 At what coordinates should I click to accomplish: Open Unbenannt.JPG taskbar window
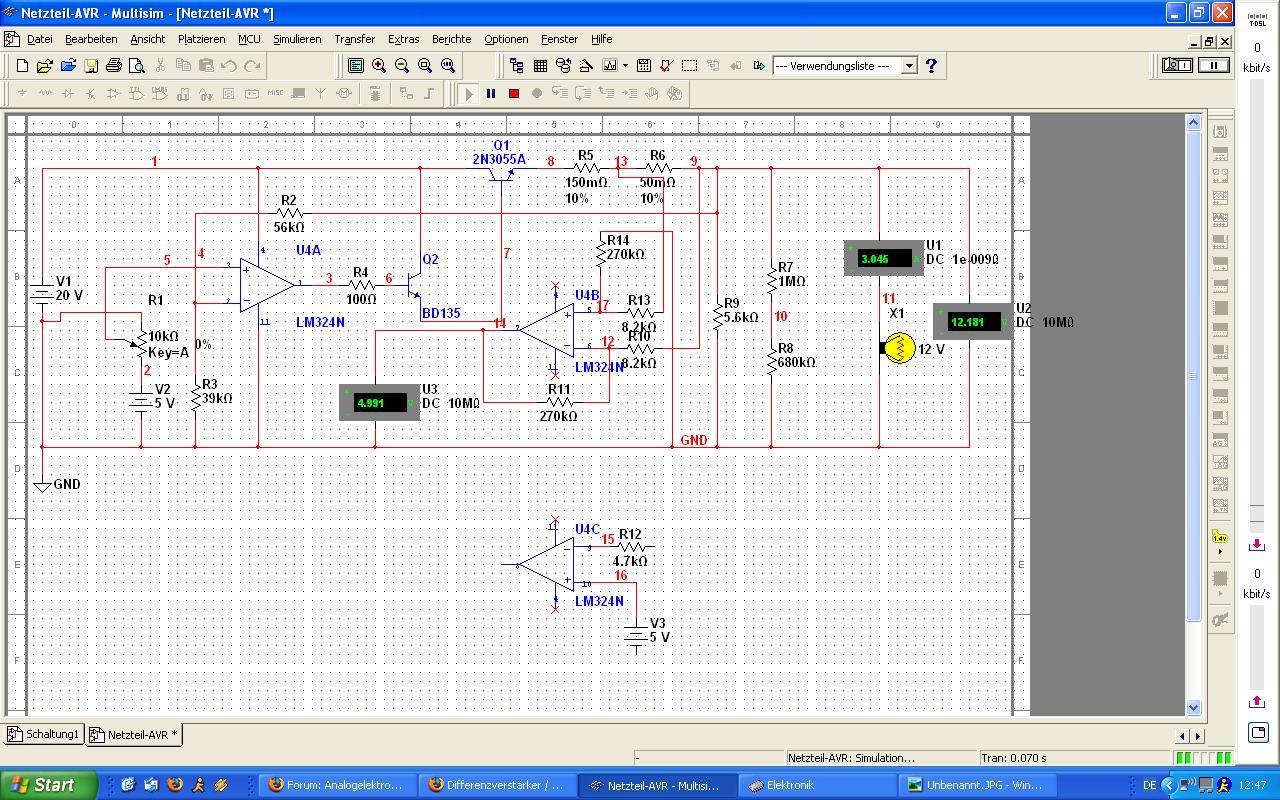977,785
